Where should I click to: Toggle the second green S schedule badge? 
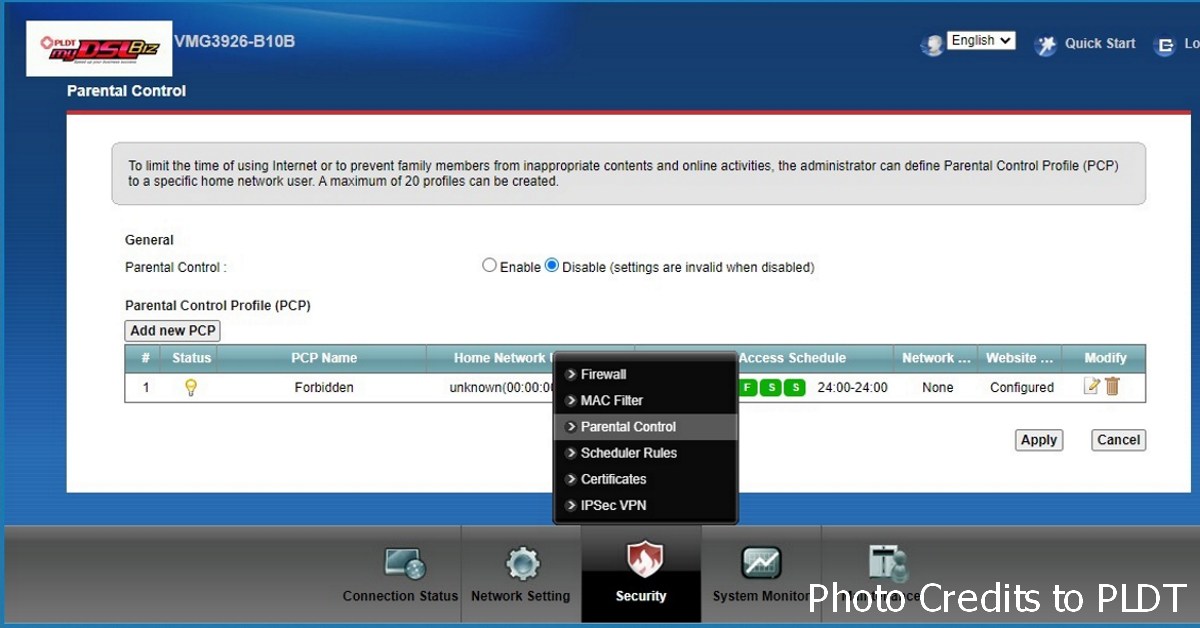tap(794, 387)
